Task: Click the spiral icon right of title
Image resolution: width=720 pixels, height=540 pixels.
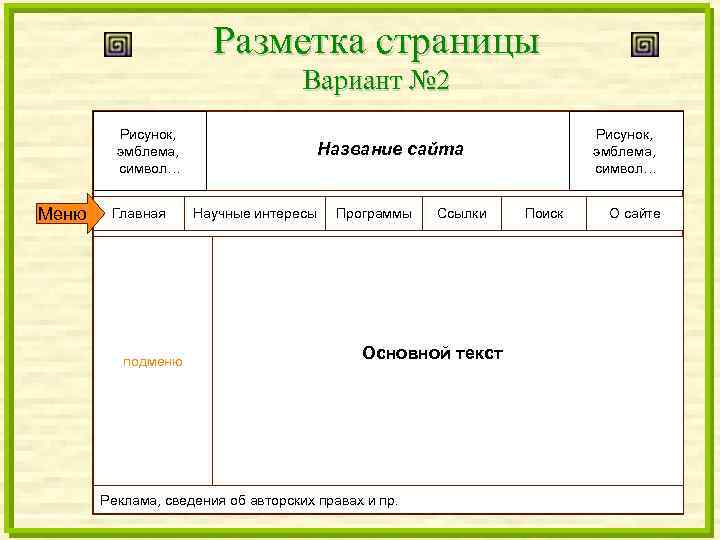Action: (x=645, y=45)
